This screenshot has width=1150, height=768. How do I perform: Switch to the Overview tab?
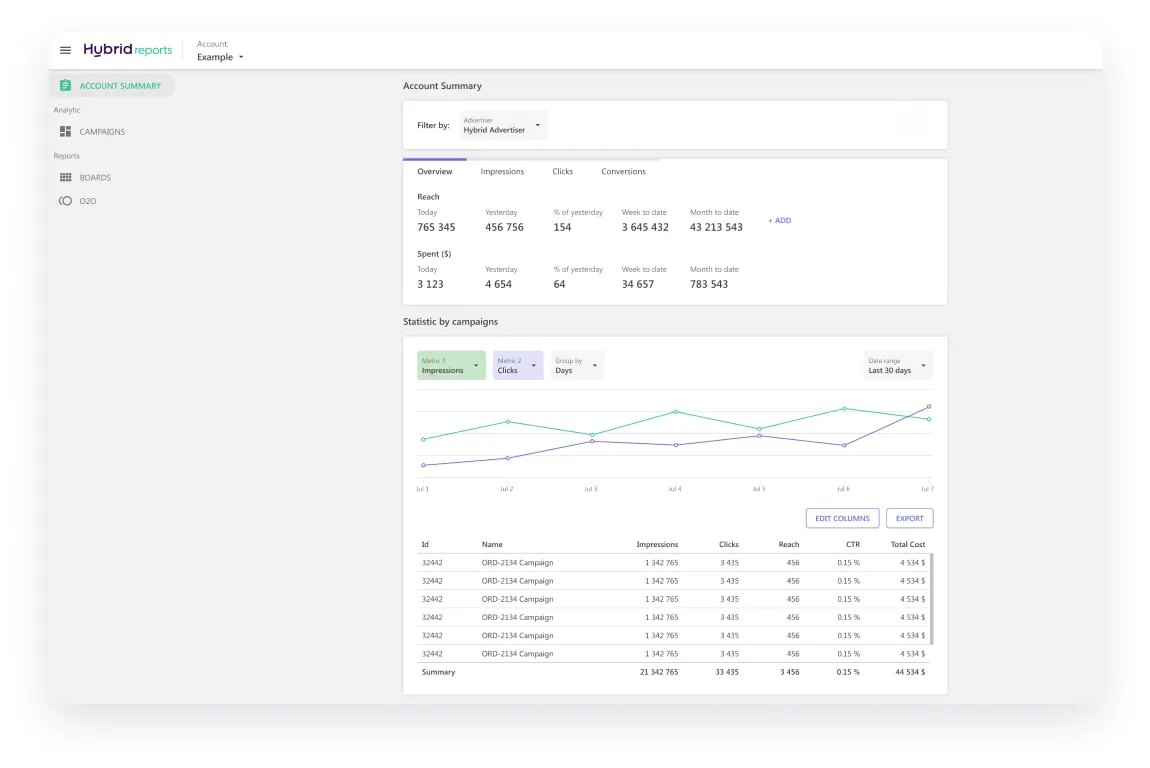tap(435, 172)
